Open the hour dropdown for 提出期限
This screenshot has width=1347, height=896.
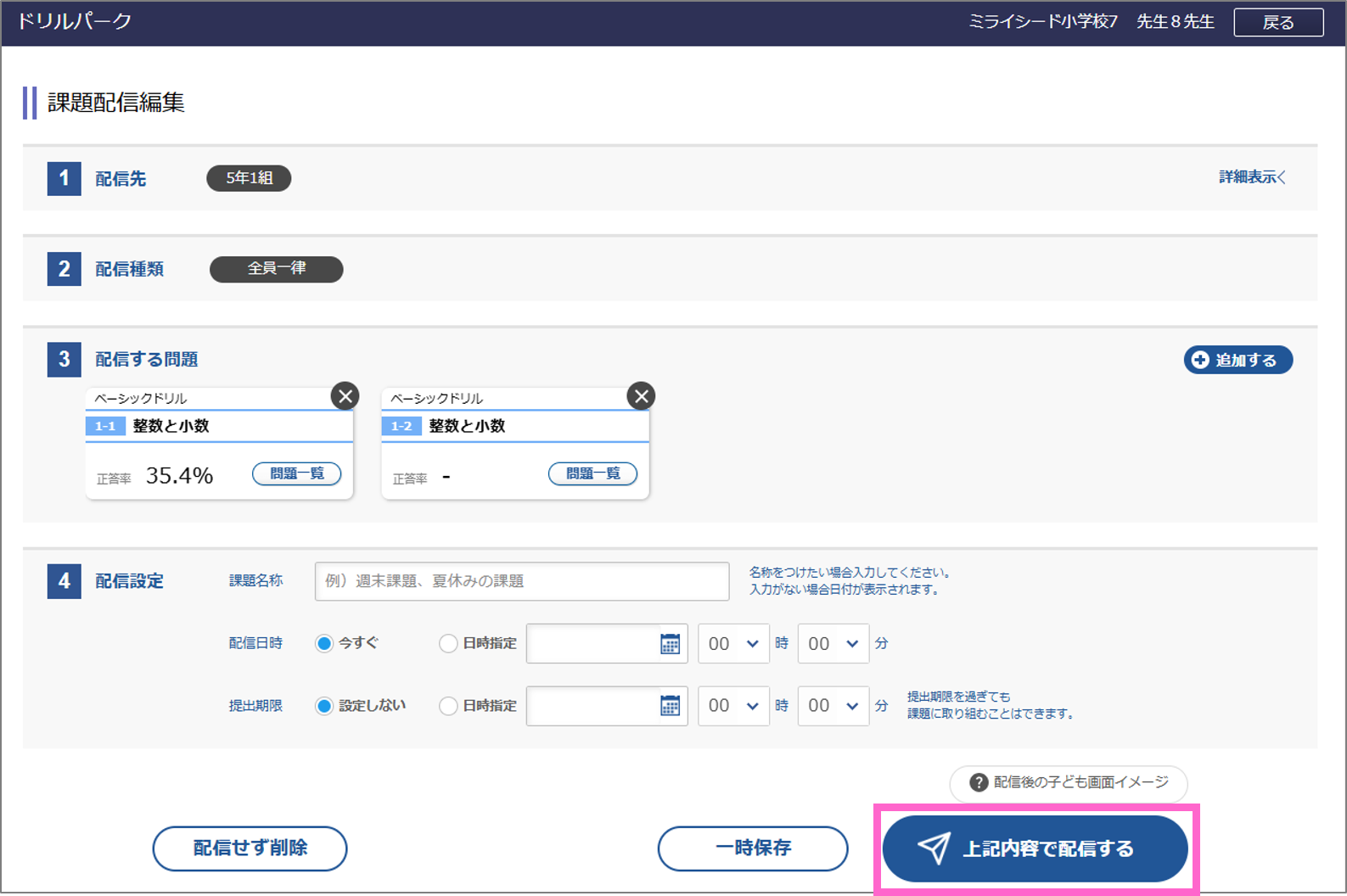coord(733,706)
